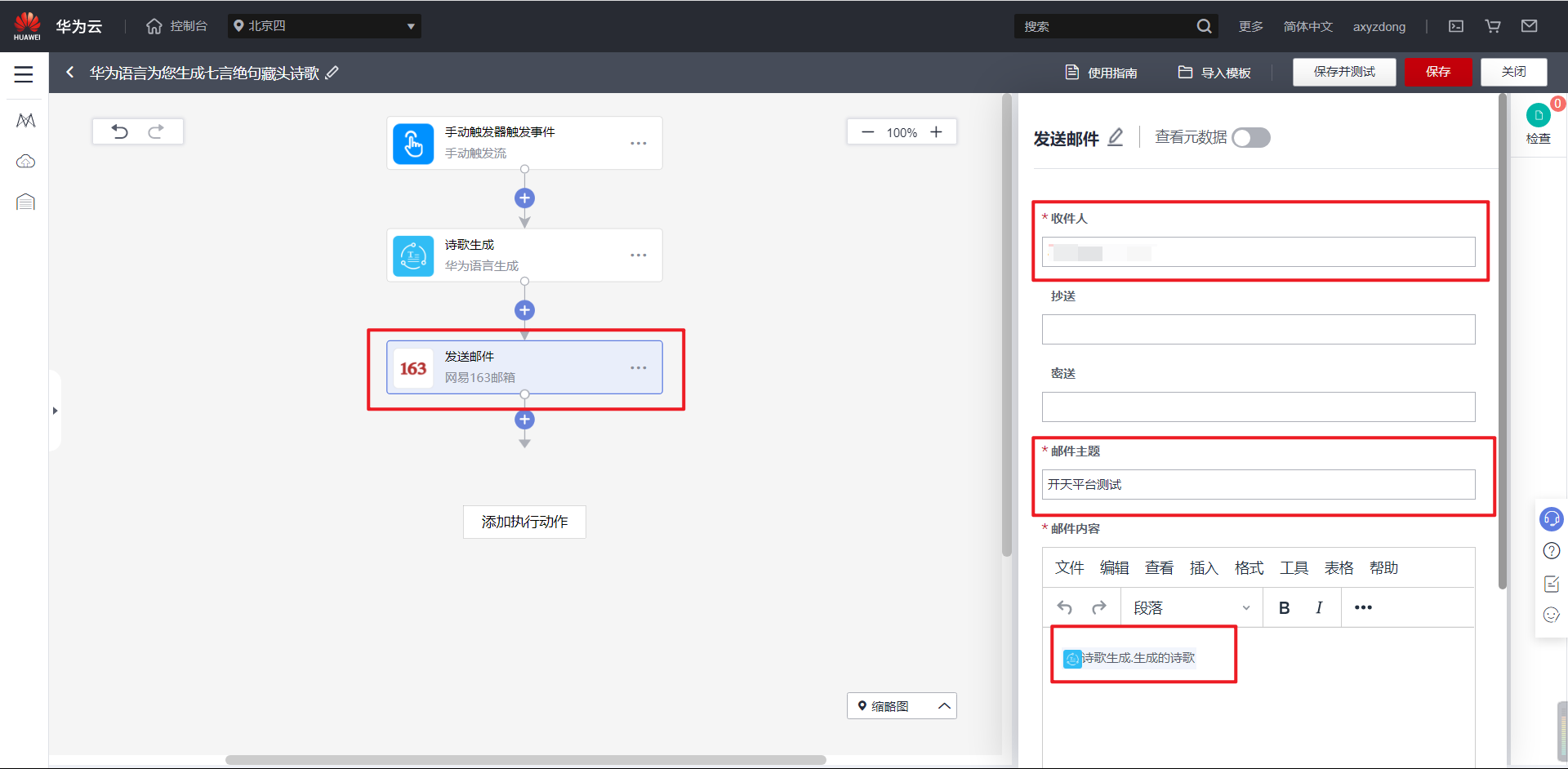
Task: Open the hamburger navigation menu
Action: tap(24, 73)
